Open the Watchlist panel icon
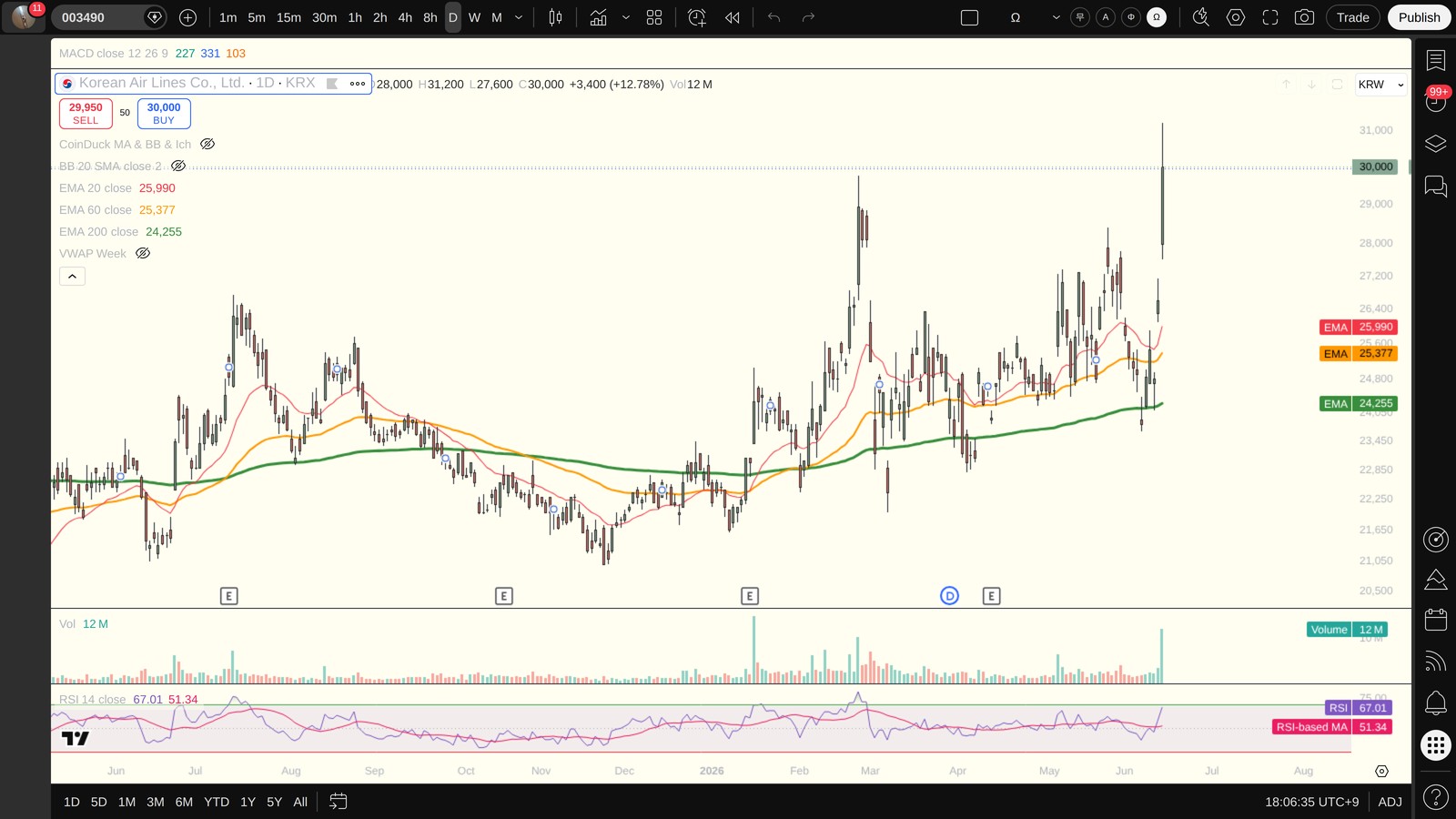Screen dimensions: 1456x819 [1436, 61]
